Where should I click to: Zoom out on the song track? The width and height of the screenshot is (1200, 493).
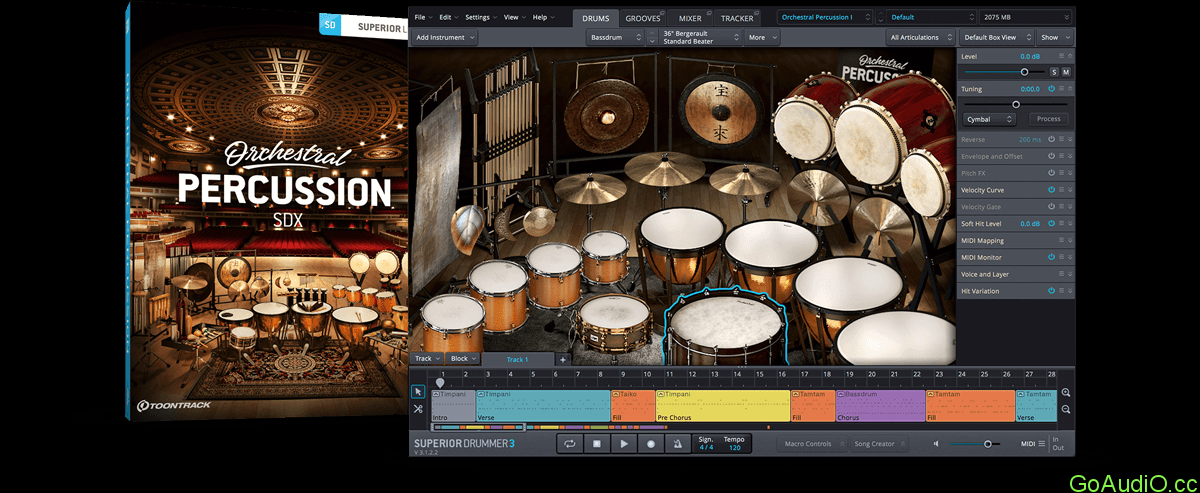1066,410
